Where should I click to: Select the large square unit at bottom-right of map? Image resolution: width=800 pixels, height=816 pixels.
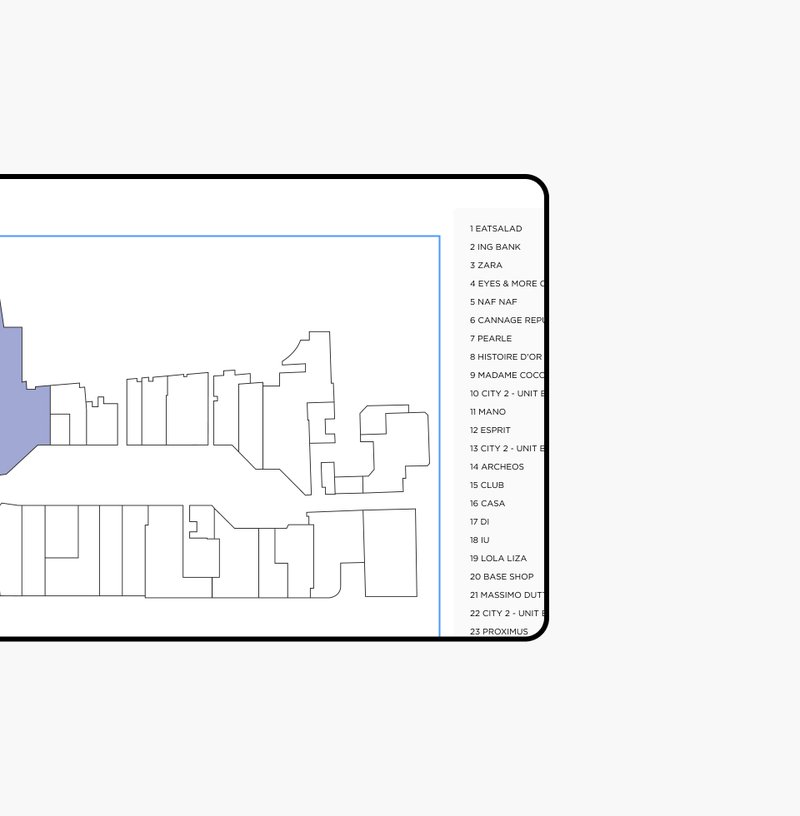(389, 552)
